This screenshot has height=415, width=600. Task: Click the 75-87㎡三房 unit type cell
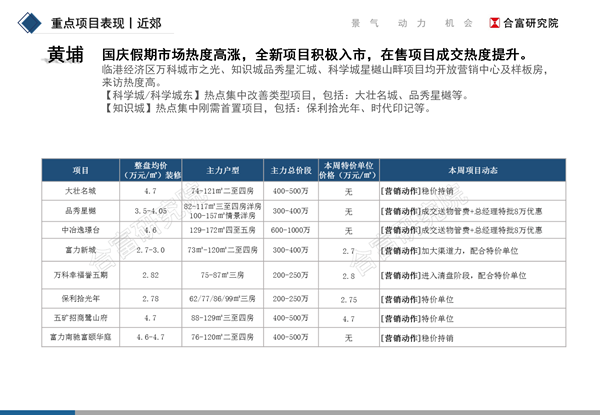(223, 275)
